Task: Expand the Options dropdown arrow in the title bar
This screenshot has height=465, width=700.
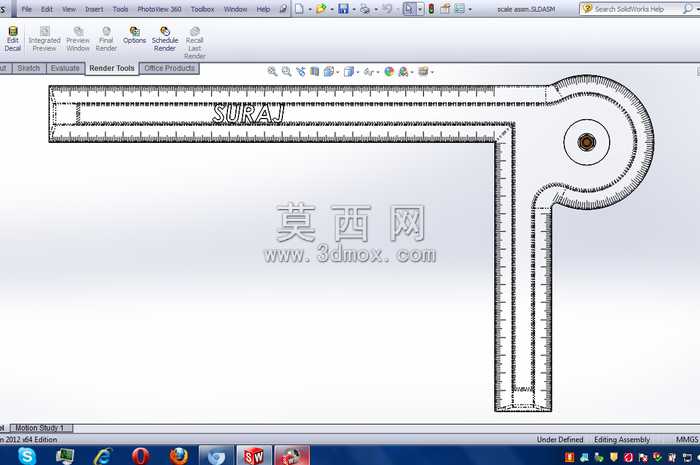Action: click(x=470, y=9)
